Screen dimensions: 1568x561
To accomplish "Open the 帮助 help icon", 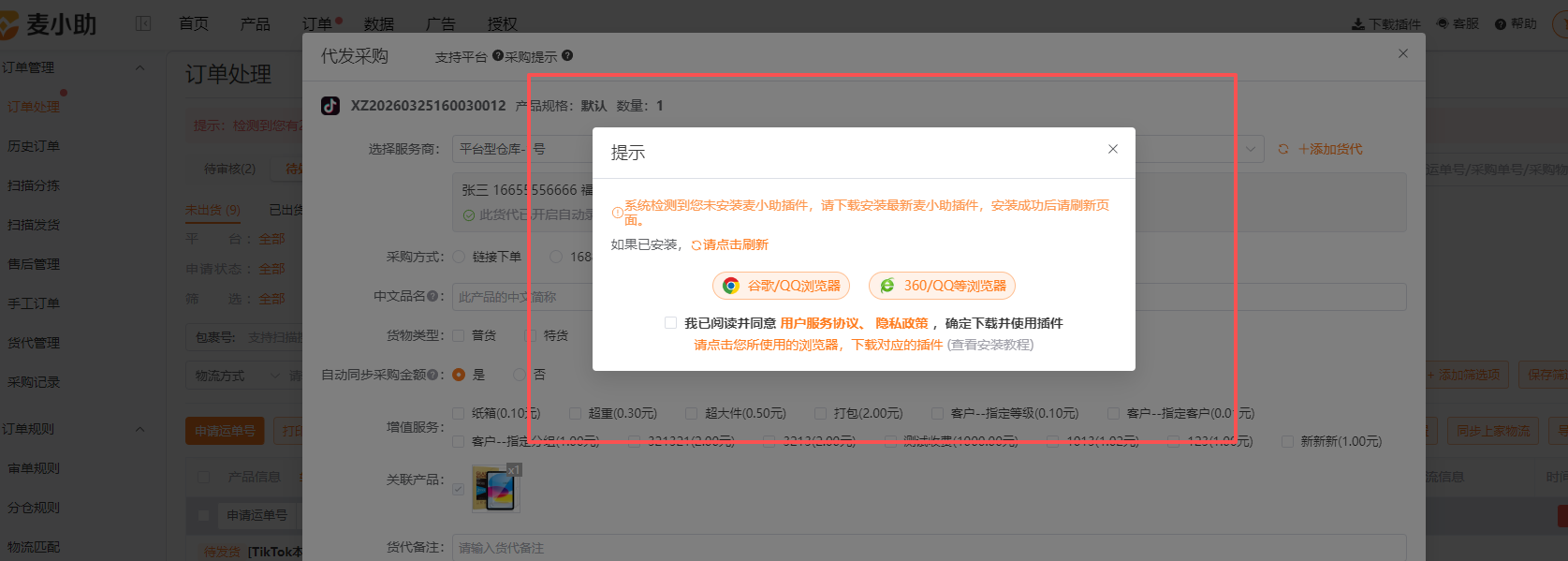I will [1501, 23].
